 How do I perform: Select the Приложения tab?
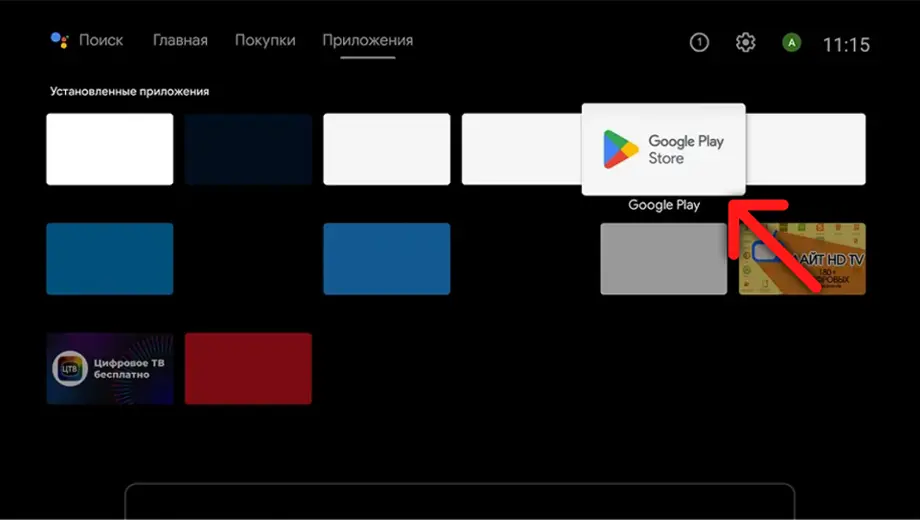point(368,40)
